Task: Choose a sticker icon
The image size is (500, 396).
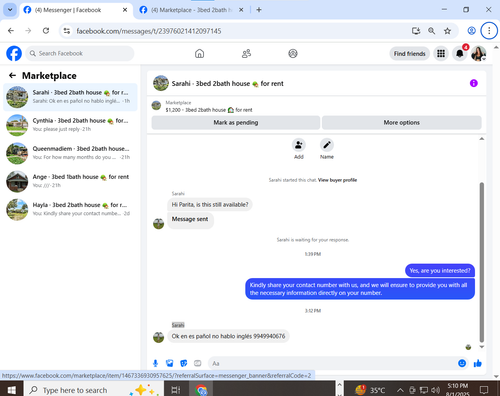Action: (184, 363)
